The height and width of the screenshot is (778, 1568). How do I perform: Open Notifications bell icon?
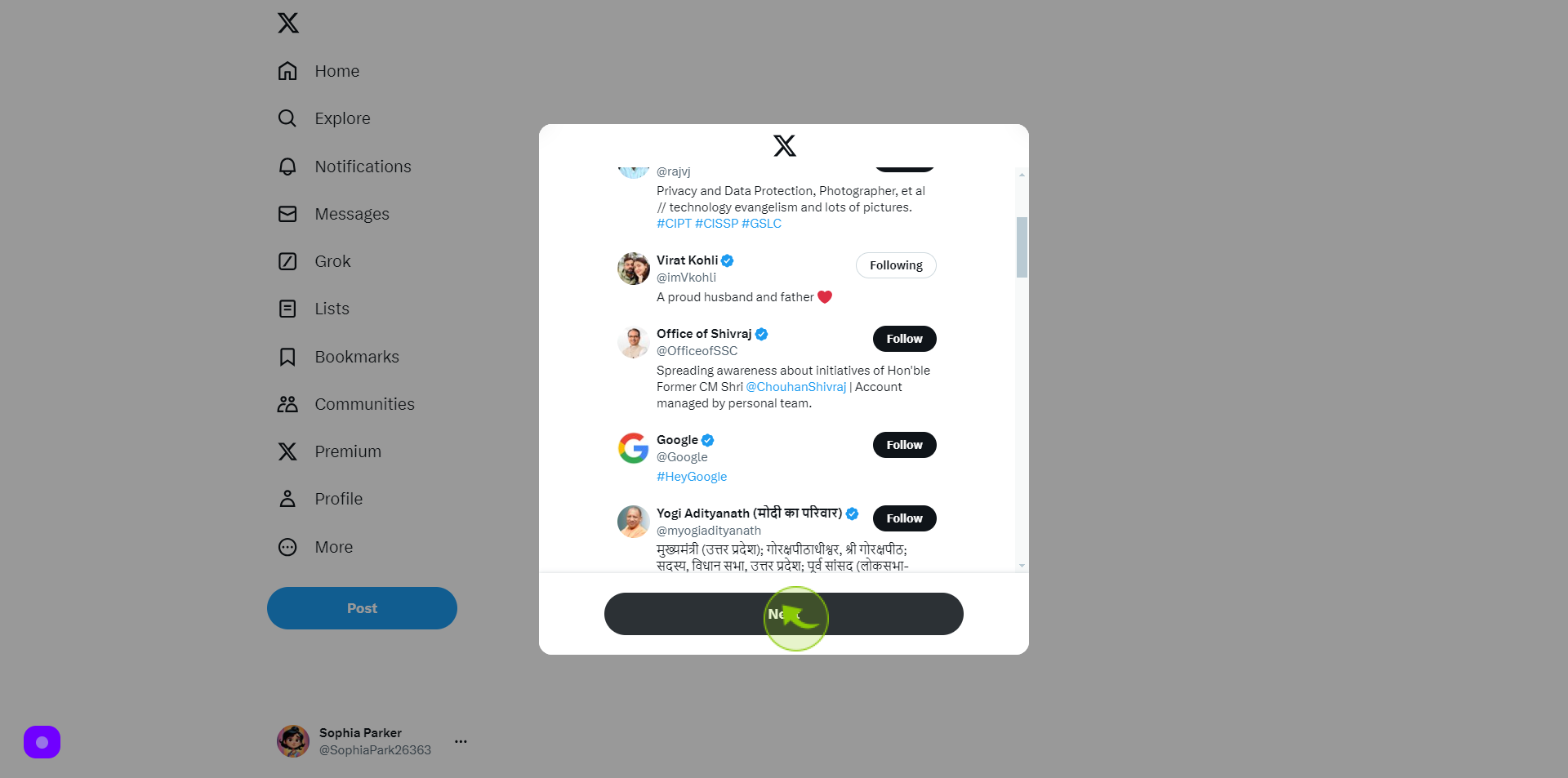coord(287,167)
